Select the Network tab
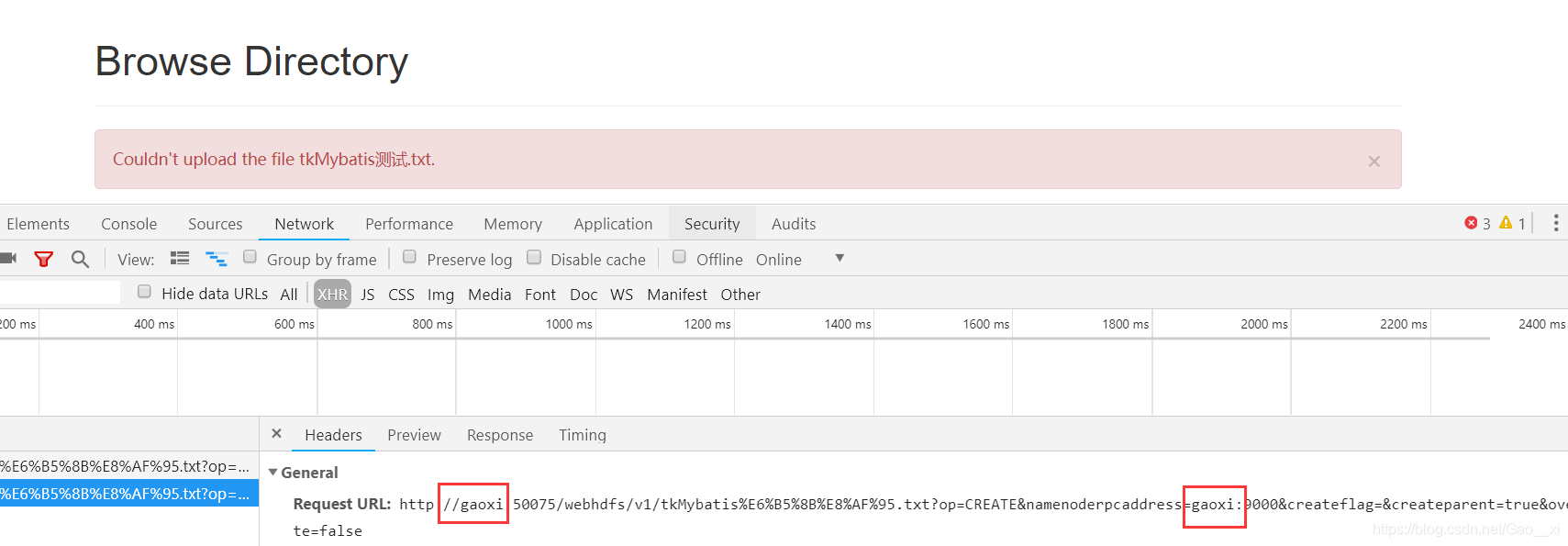 304,224
